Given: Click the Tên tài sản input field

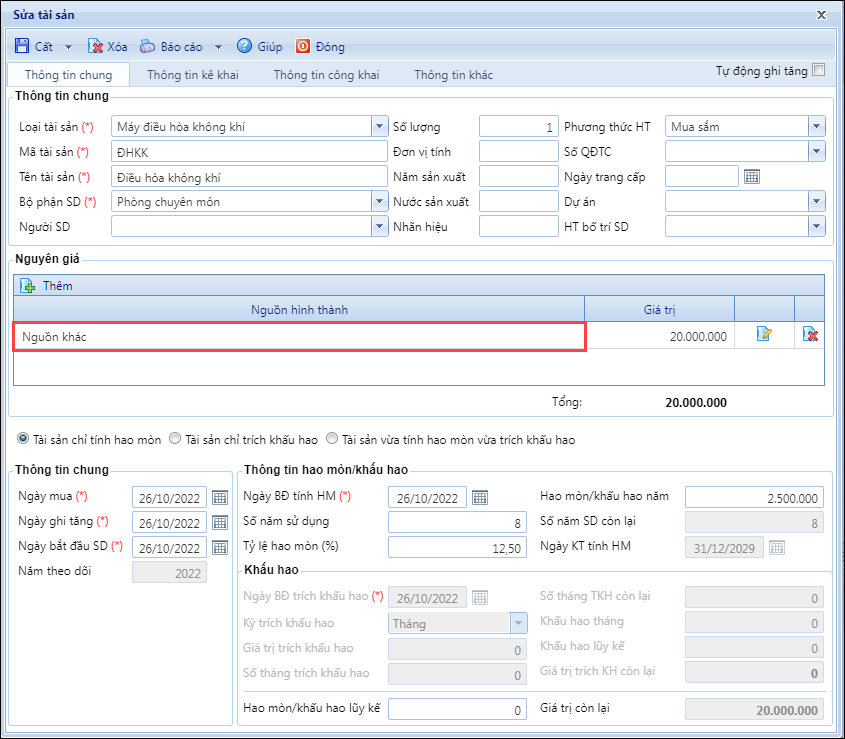Looking at the screenshot, I should [x=248, y=177].
